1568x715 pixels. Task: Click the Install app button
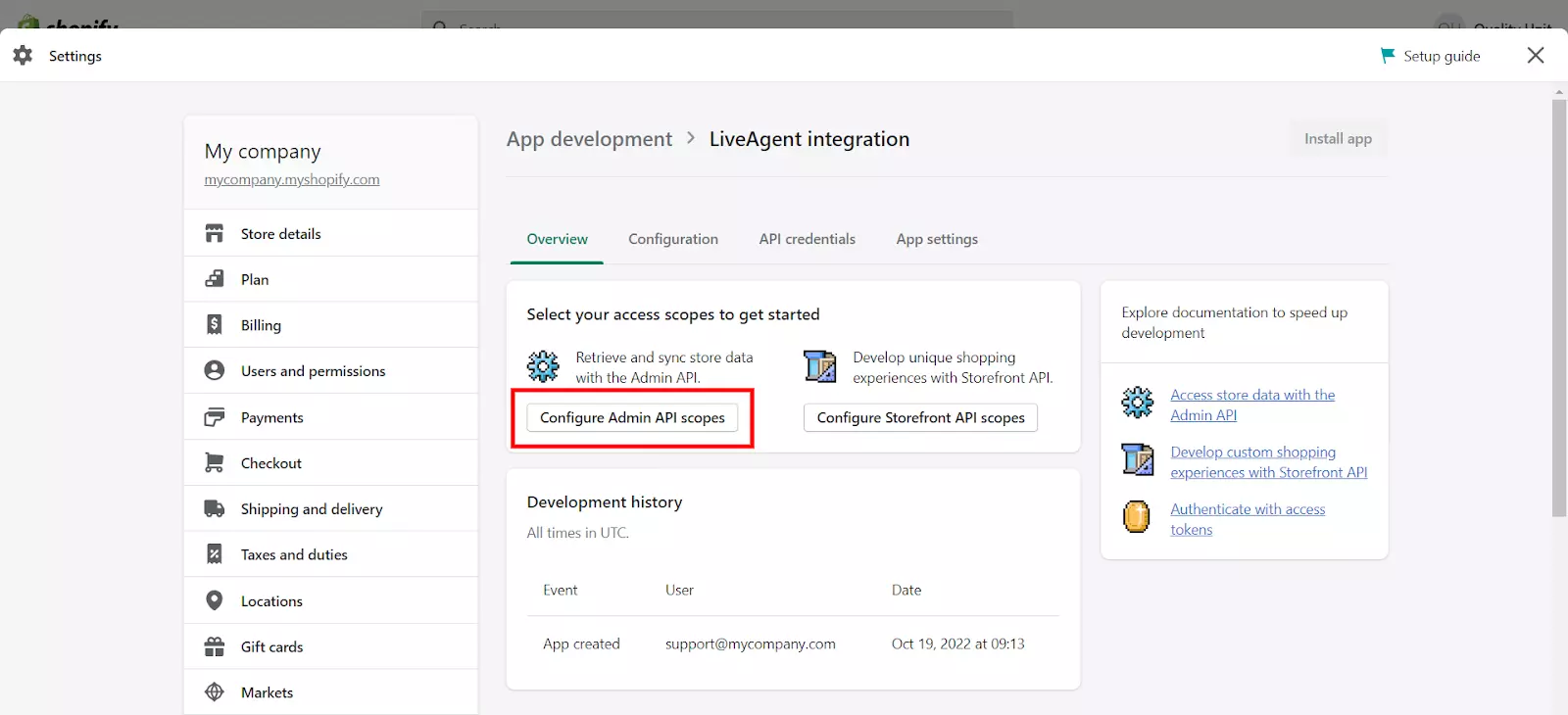click(x=1338, y=139)
